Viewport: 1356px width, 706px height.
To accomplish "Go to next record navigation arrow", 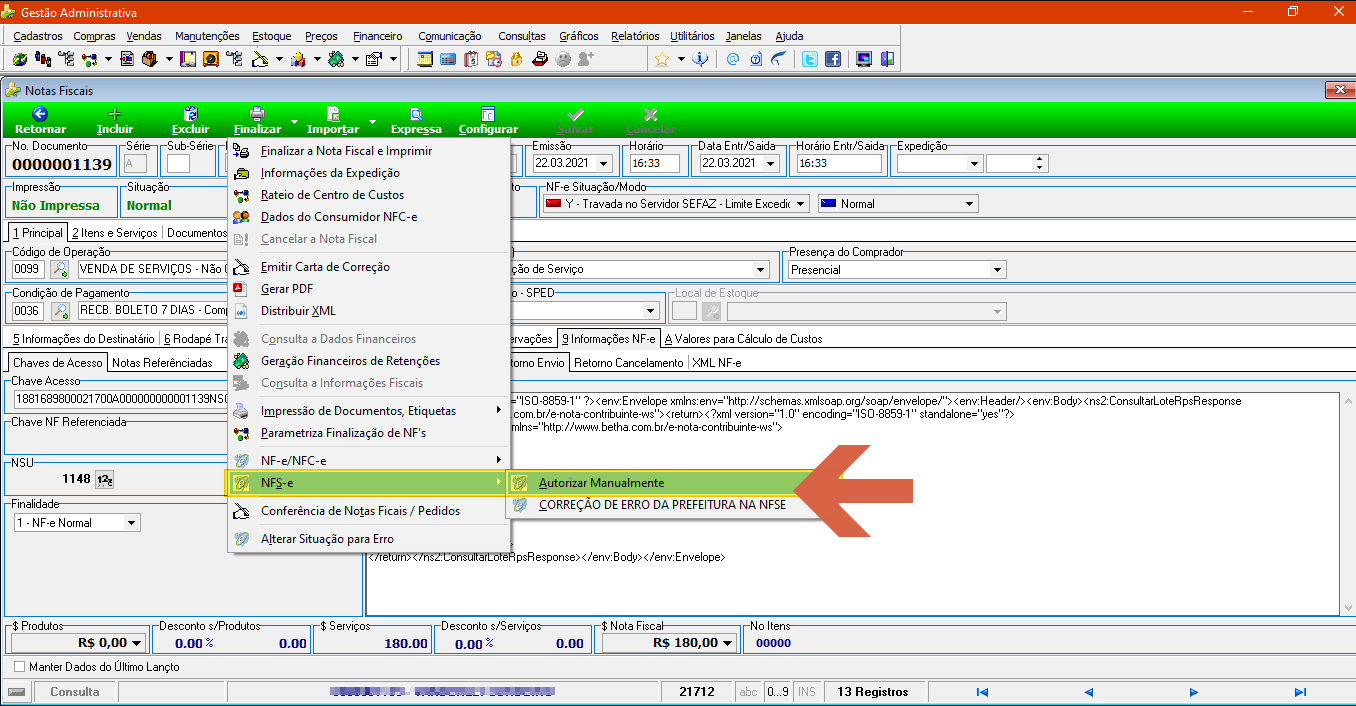I will (1194, 692).
